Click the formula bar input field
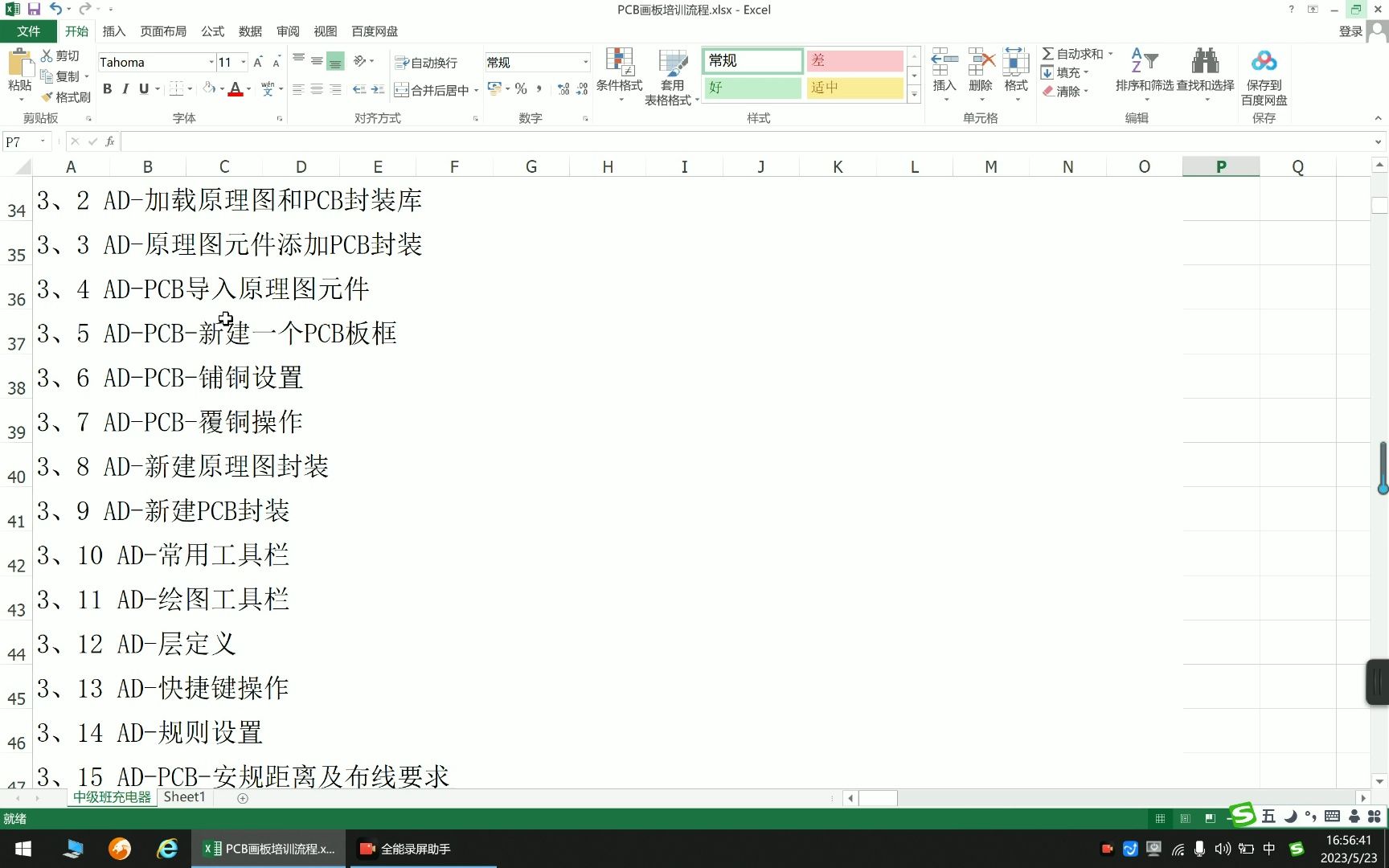The width and height of the screenshot is (1389, 868). pos(745,141)
